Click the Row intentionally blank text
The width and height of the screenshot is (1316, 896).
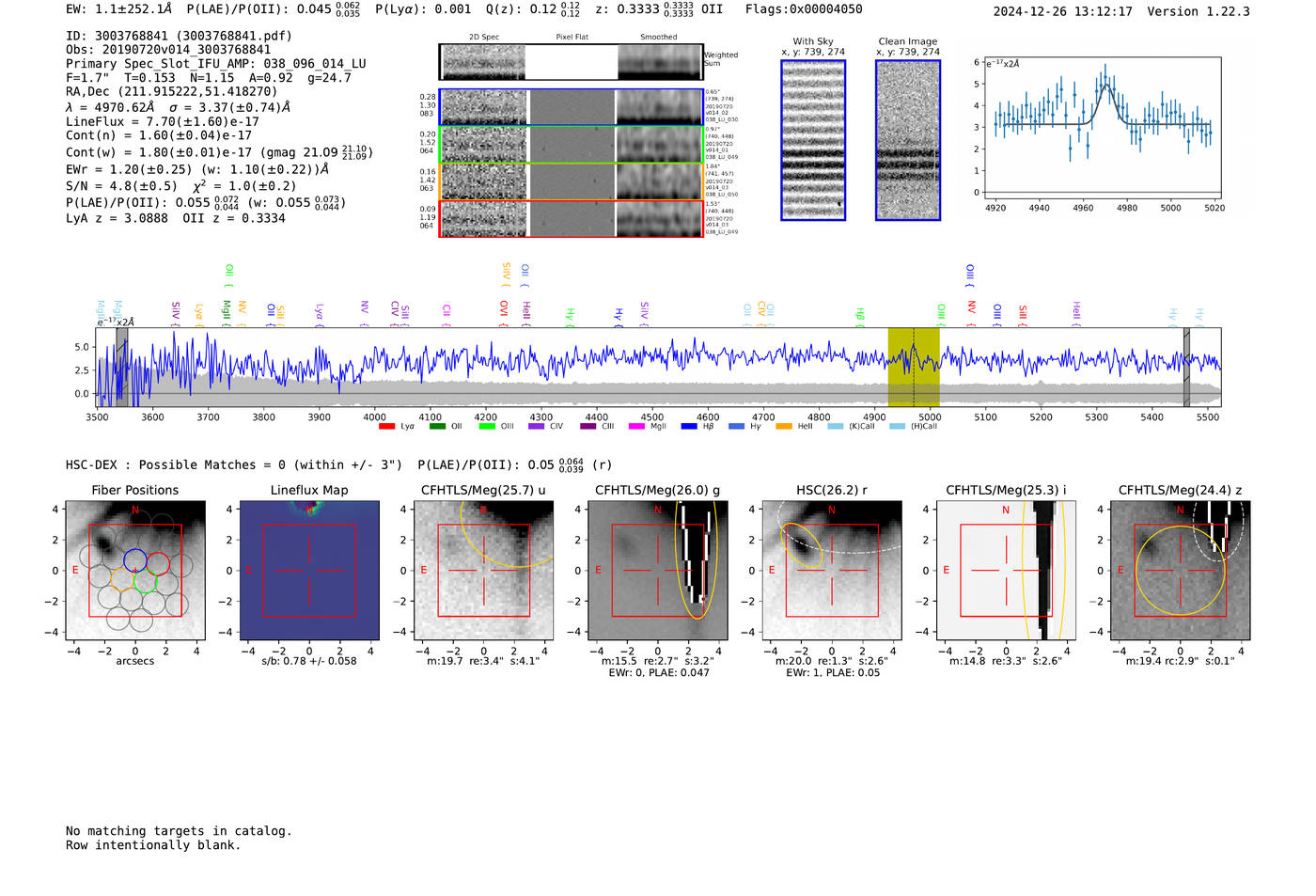pyautogui.click(x=153, y=845)
